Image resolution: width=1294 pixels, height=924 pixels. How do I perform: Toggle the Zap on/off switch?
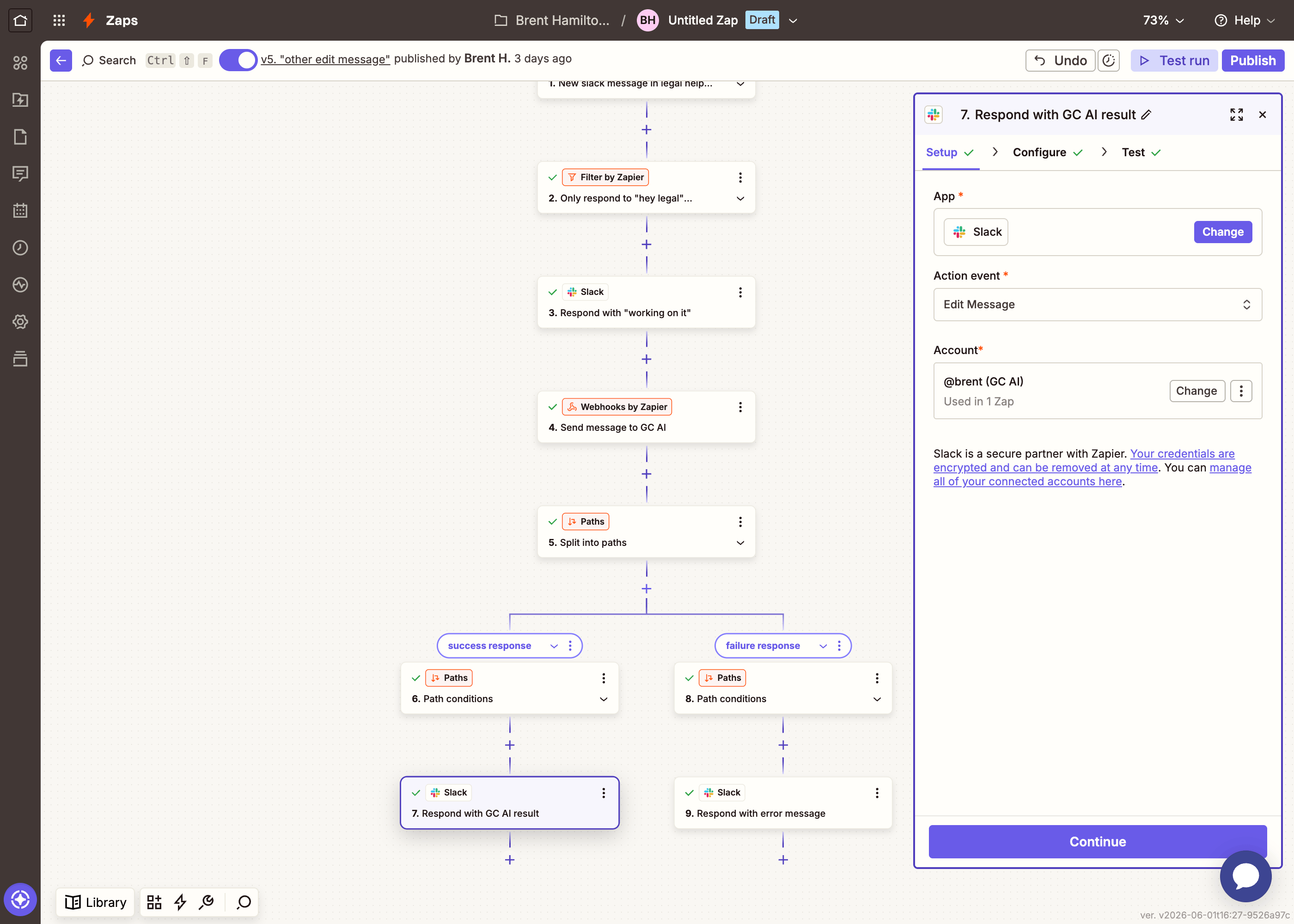coord(238,60)
